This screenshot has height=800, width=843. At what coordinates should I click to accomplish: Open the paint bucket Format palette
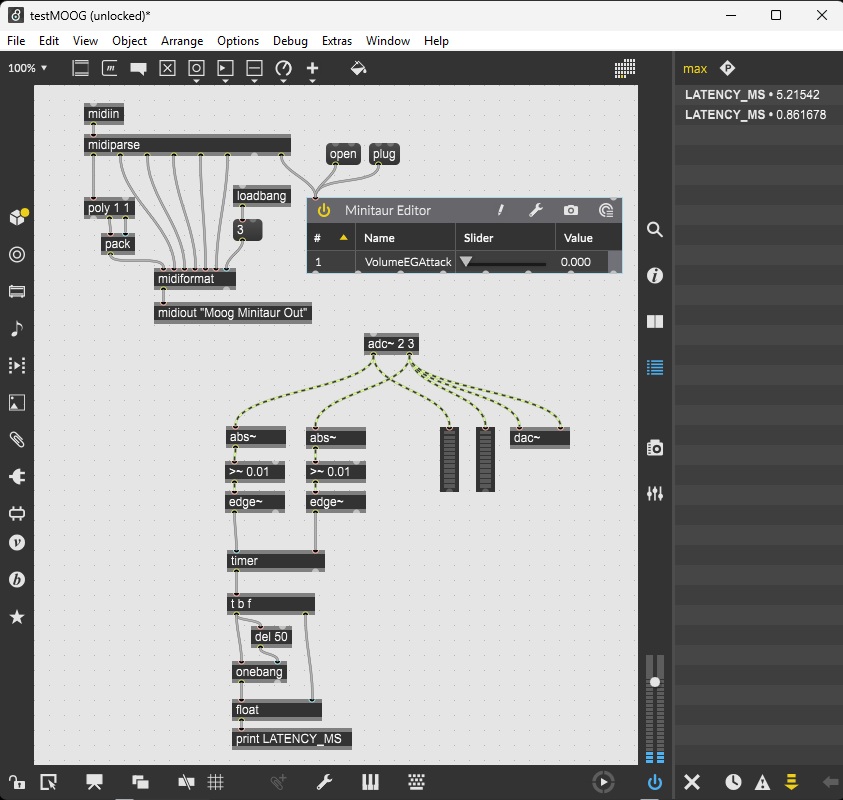359,68
